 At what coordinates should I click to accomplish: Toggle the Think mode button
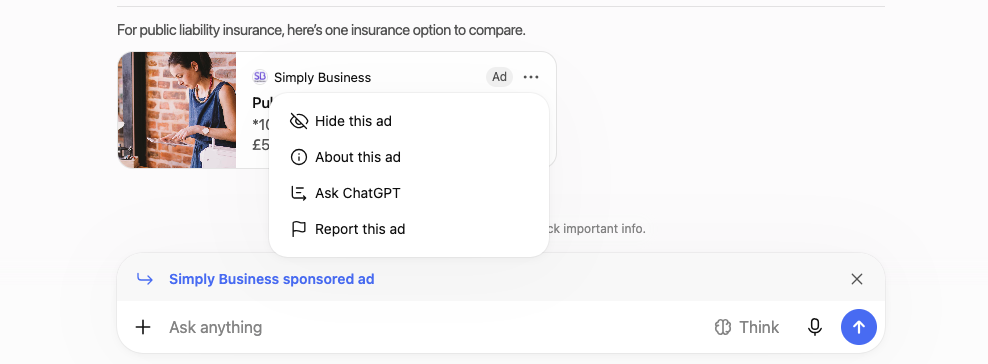tap(747, 327)
